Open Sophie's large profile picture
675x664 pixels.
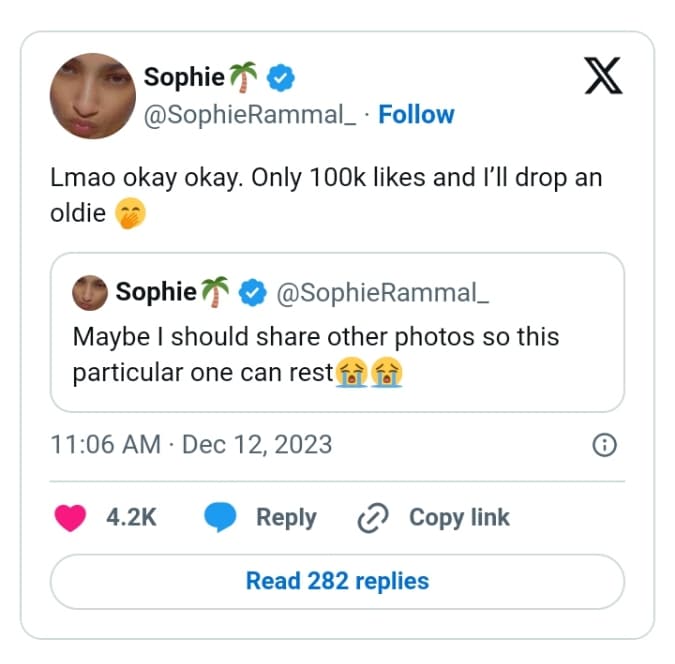click(x=92, y=97)
